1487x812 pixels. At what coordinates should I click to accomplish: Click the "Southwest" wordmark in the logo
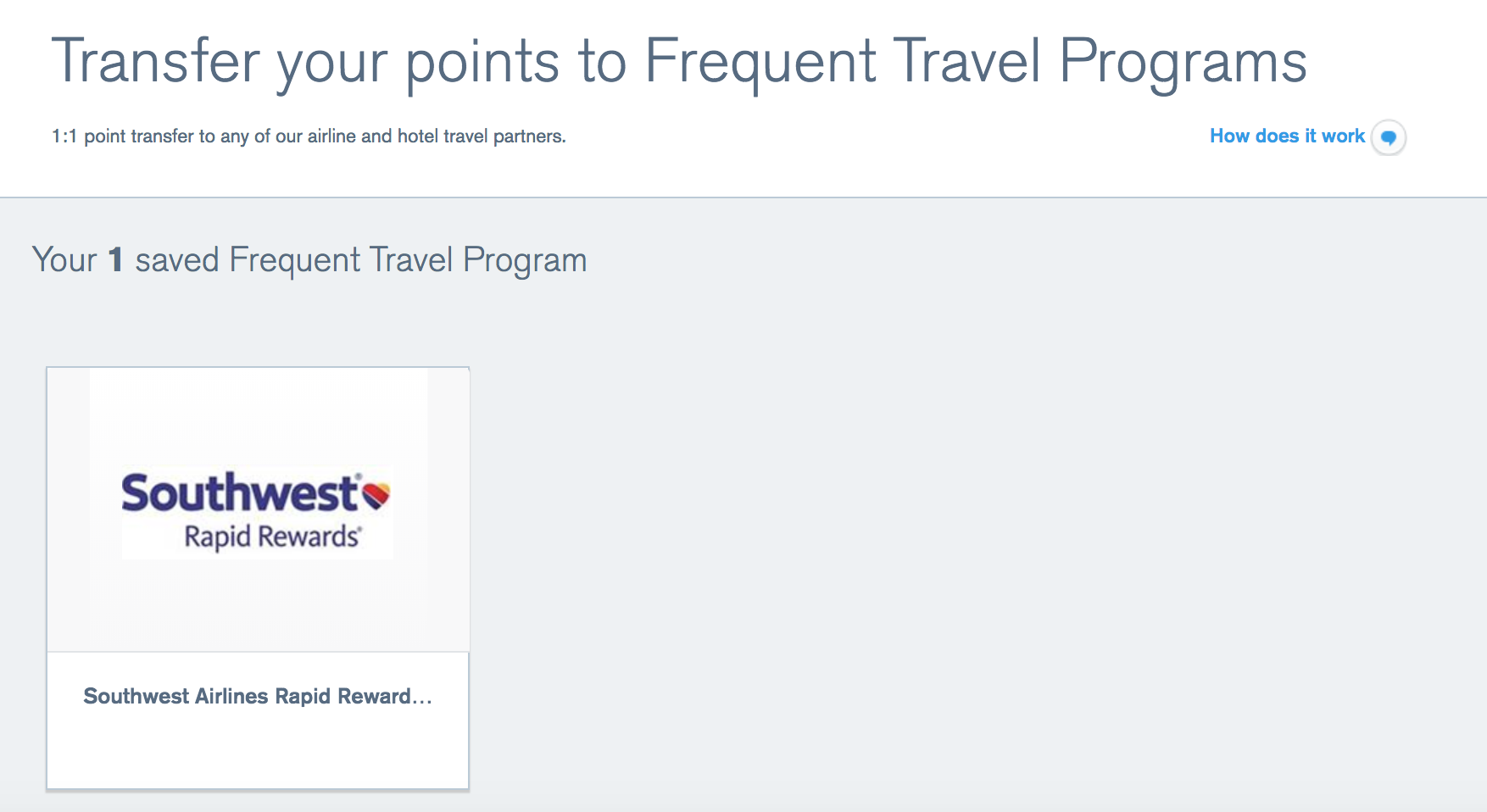[241, 493]
